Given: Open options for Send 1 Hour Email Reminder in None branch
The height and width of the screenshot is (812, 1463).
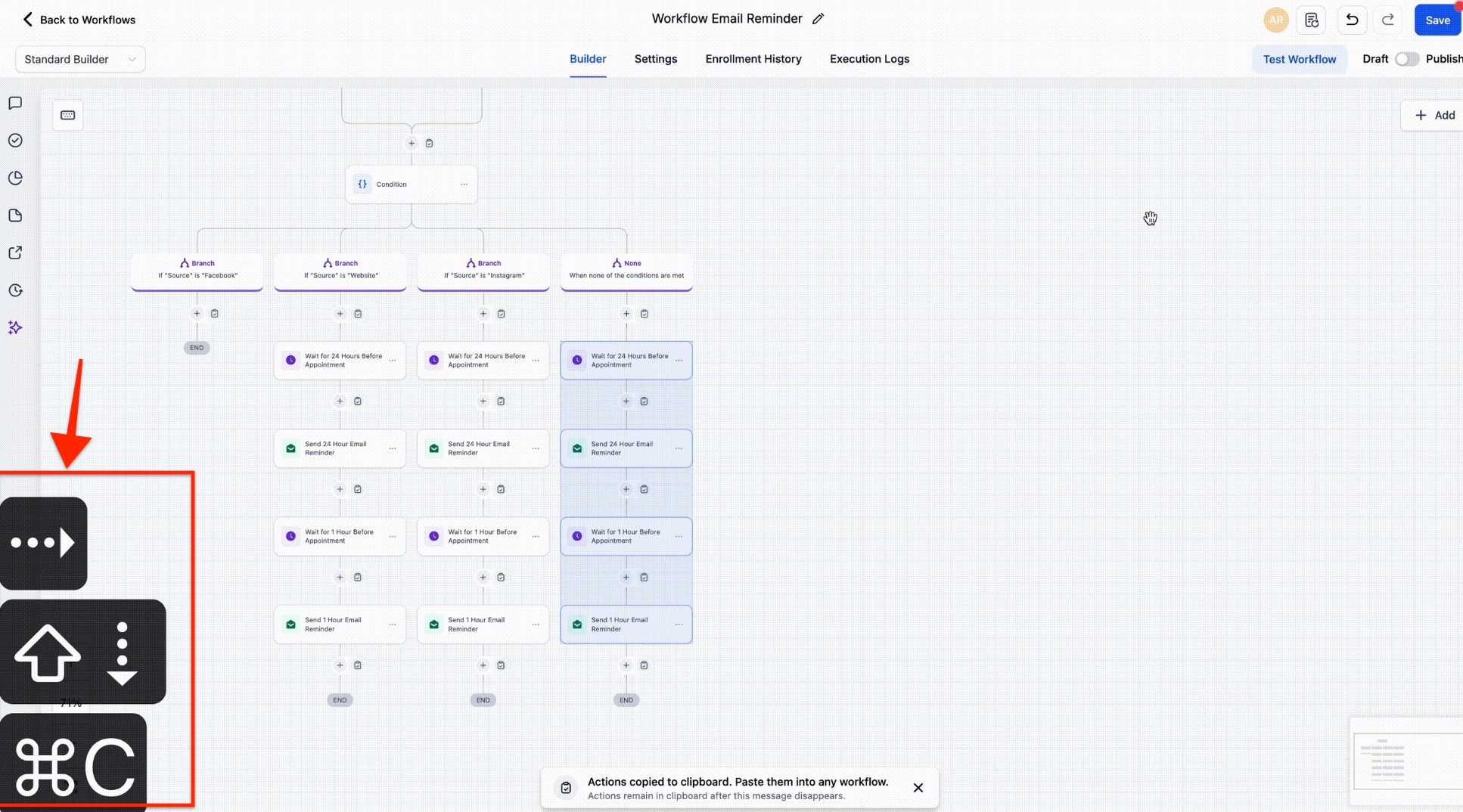Looking at the screenshot, I should click(x=679, y=624).
